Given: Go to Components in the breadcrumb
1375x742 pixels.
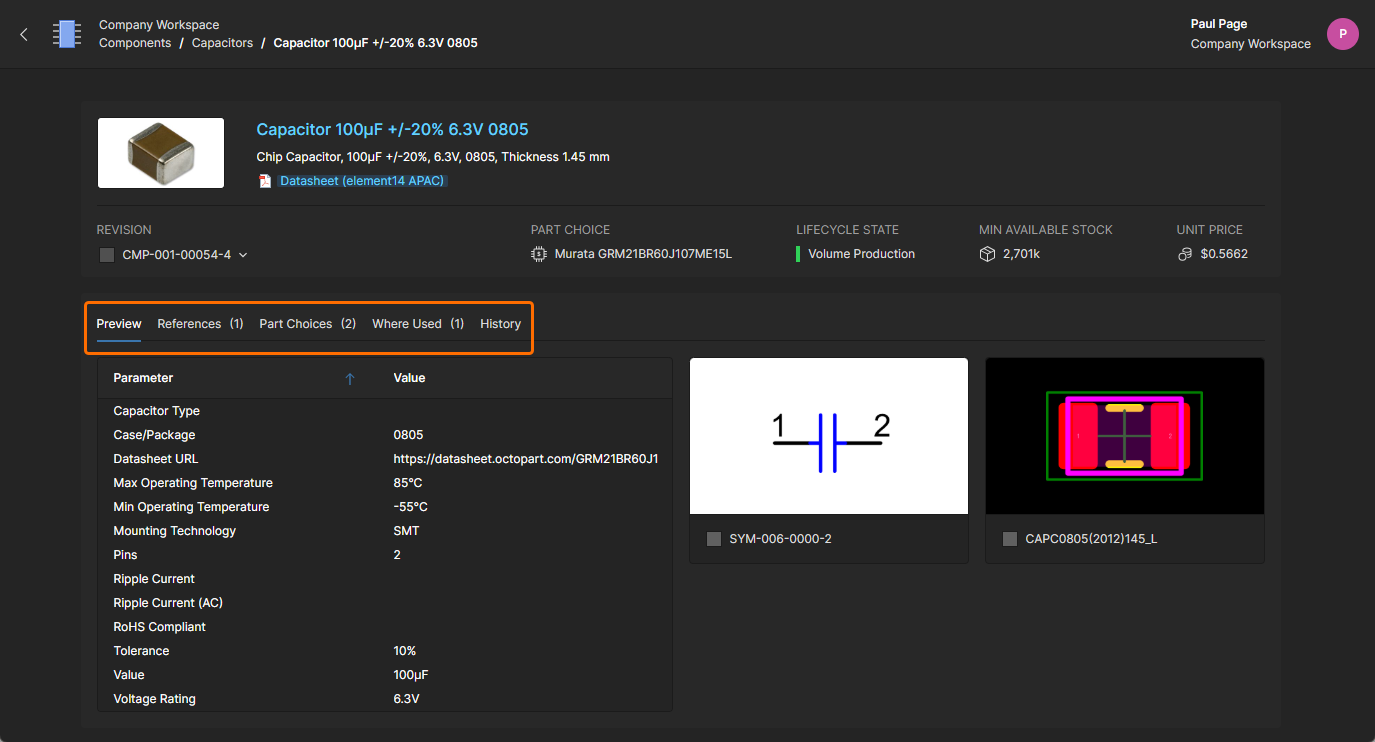Looking at the screenshot, I should [x=135, y=43].
